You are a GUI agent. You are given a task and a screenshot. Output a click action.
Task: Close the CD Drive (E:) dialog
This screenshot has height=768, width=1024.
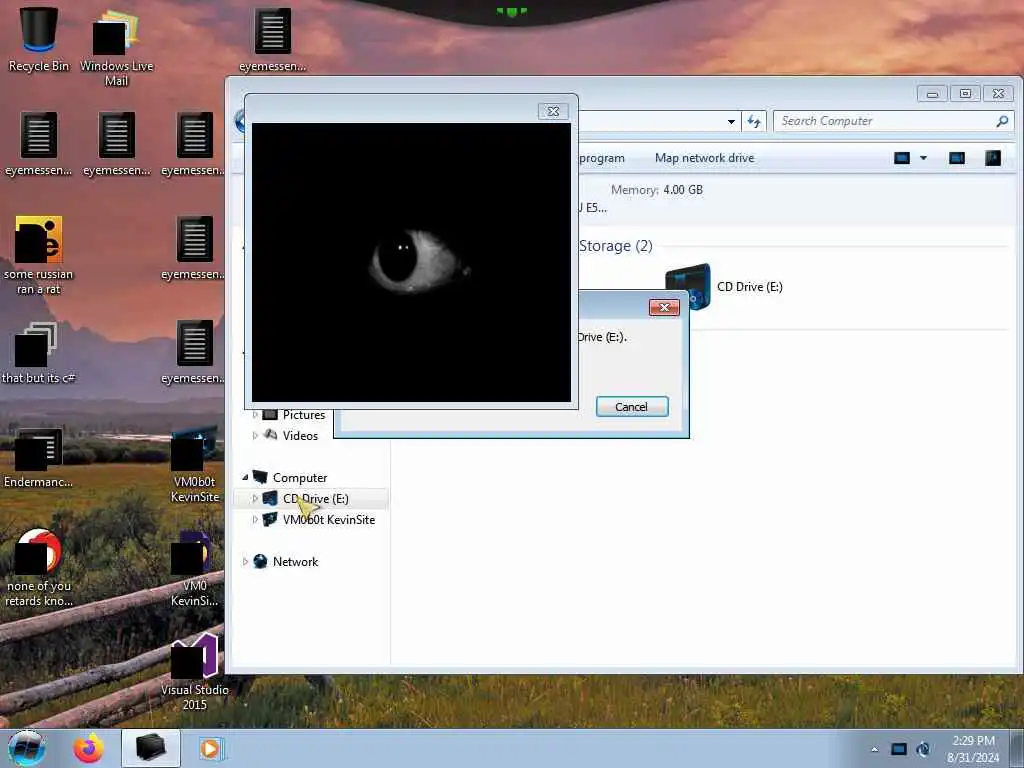coord(664,308)
